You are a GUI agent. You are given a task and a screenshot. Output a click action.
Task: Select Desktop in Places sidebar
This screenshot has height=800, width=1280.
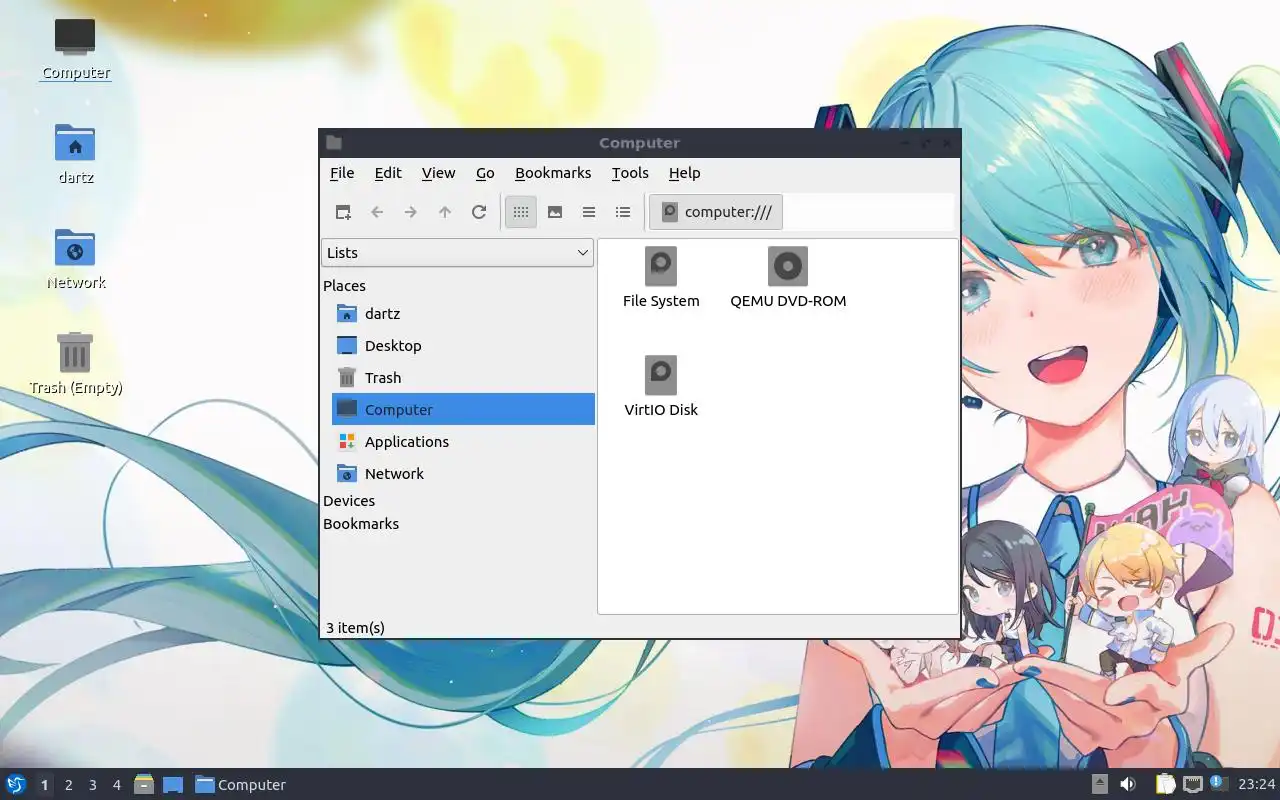[x=463, y=346]
